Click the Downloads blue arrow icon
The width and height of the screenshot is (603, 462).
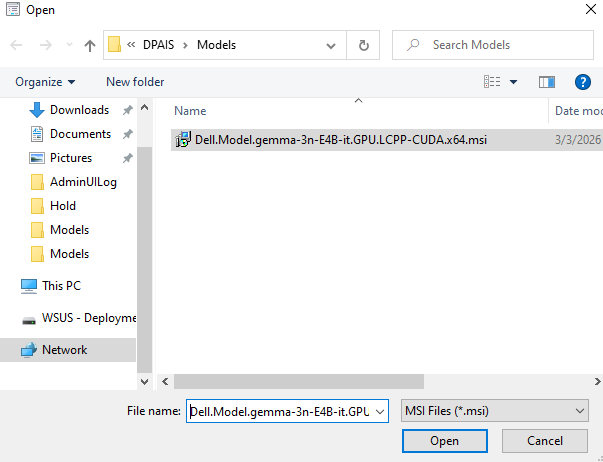click(x=37, y=110)
